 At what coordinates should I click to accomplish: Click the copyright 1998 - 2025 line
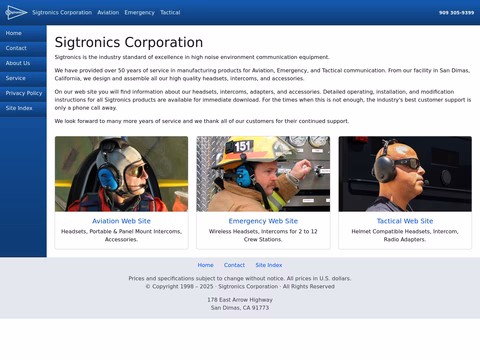(240, 286)
